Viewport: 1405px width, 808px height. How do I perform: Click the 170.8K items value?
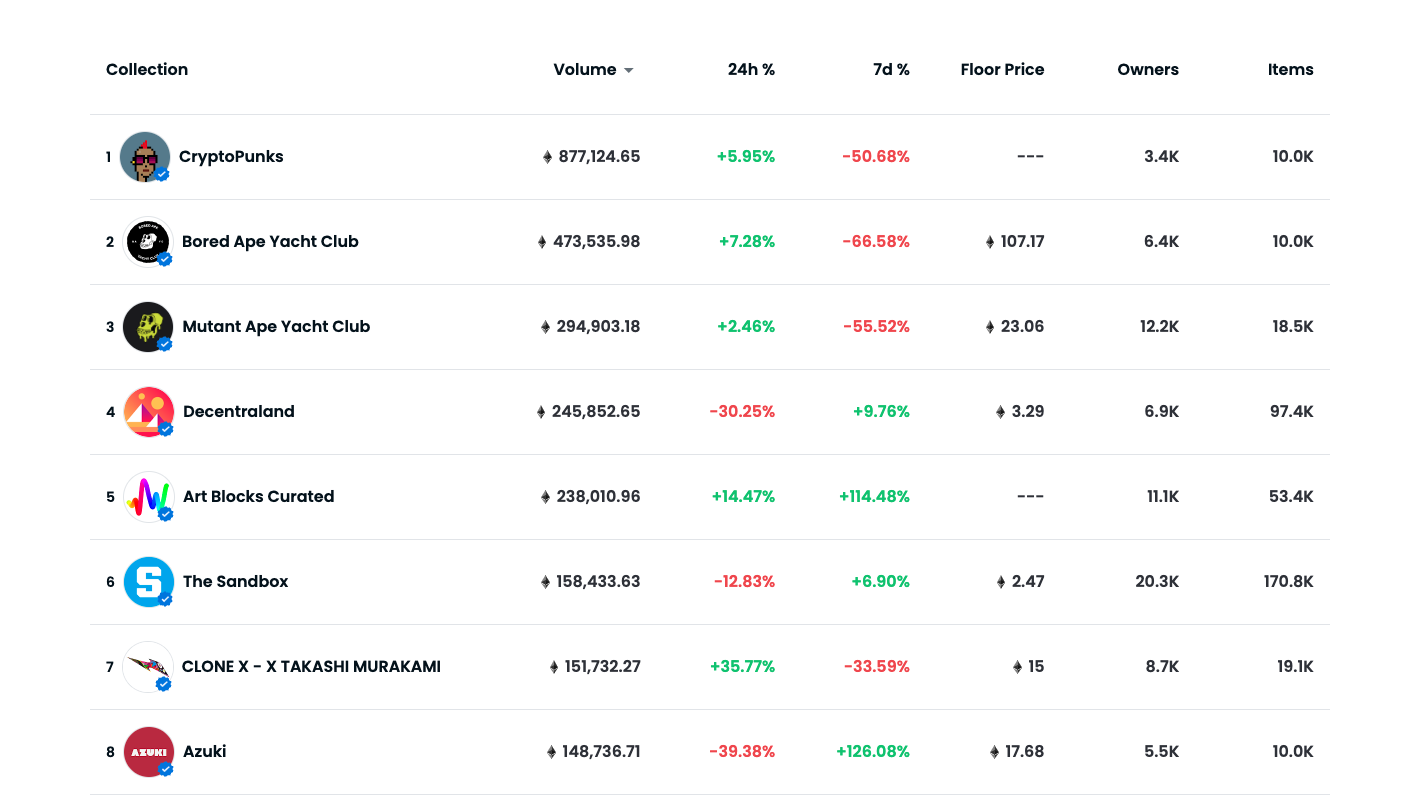coord(1288,582)
